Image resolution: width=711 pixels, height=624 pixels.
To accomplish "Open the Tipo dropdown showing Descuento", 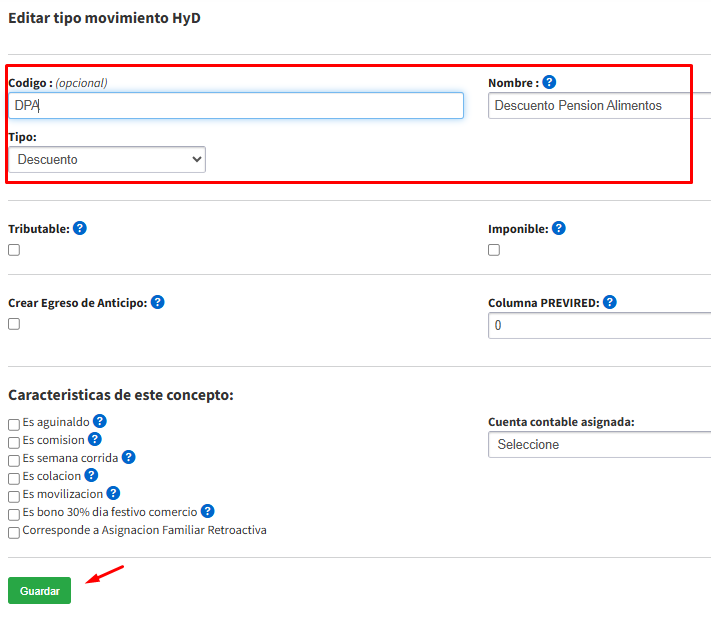I will click(107, 159).
